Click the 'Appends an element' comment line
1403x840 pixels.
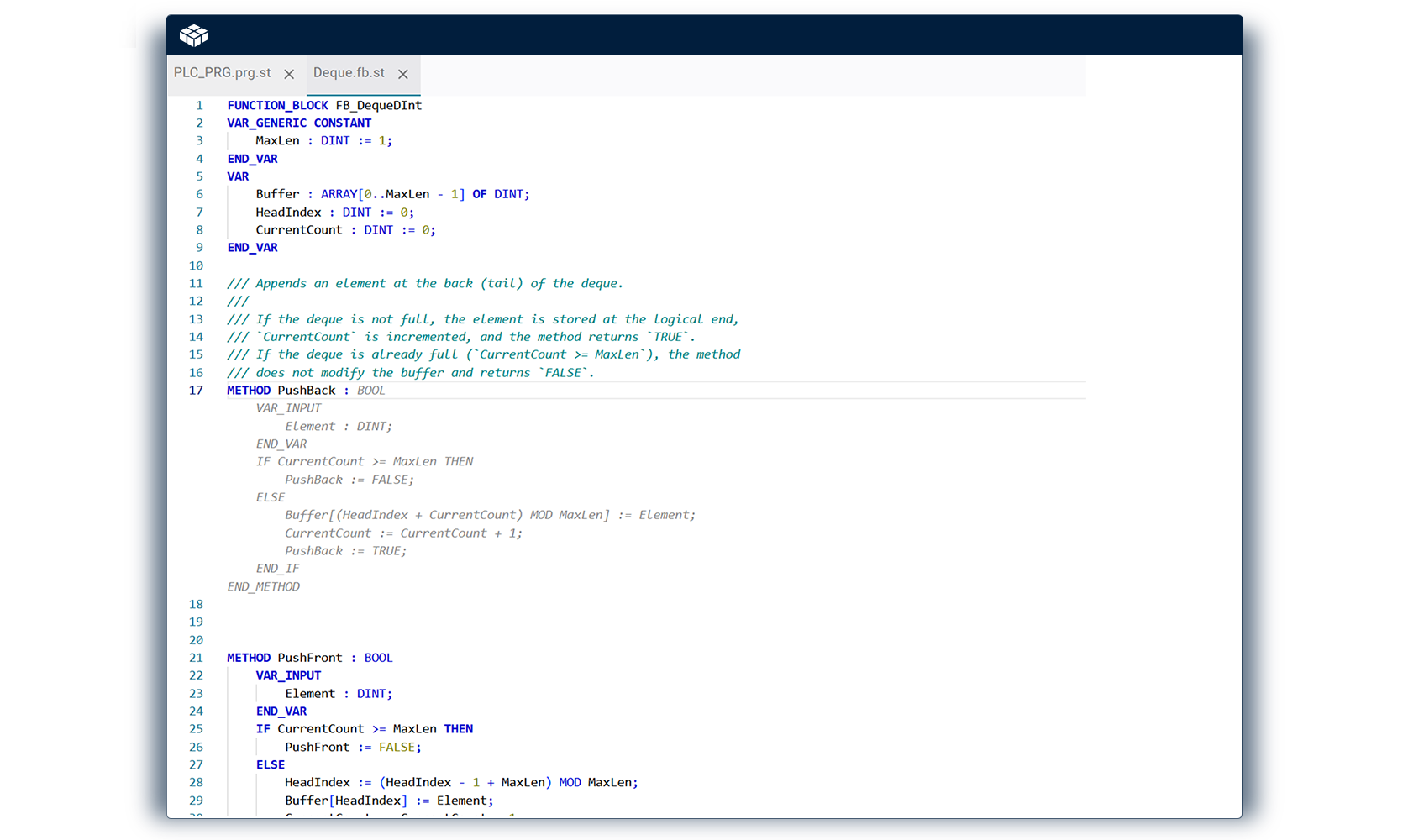tap(425, 284)
